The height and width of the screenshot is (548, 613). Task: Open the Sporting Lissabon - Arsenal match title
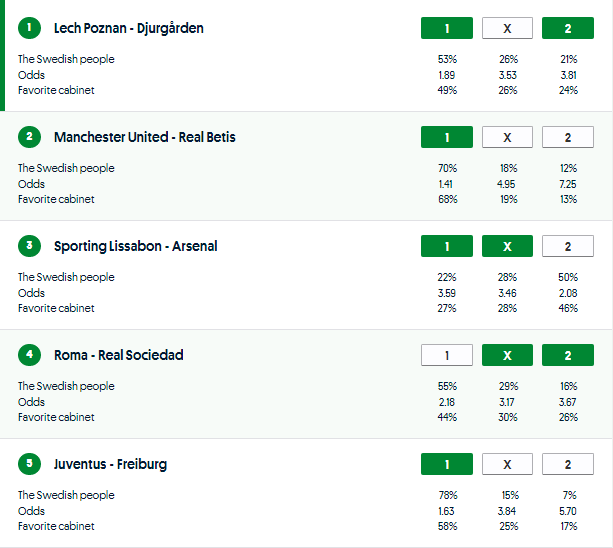(x=135, y=246)
